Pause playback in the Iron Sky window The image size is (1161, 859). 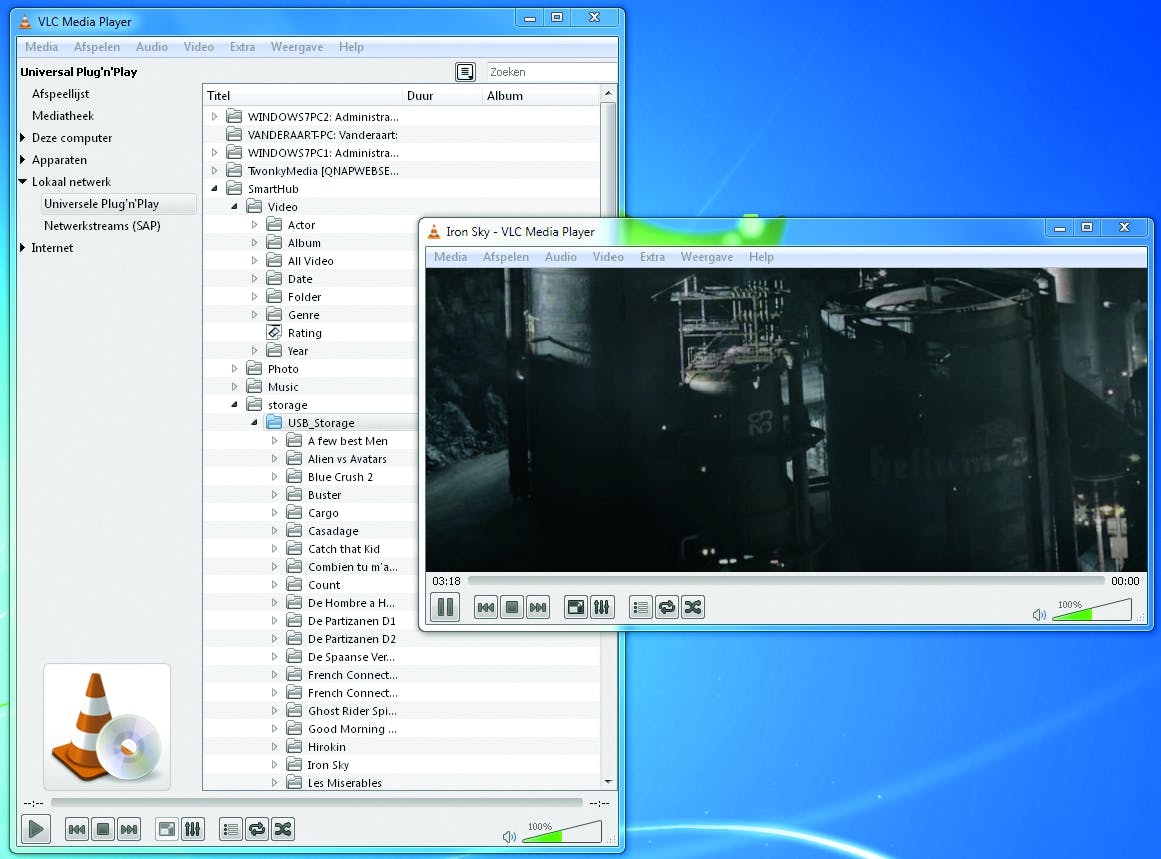coord(444,607)
